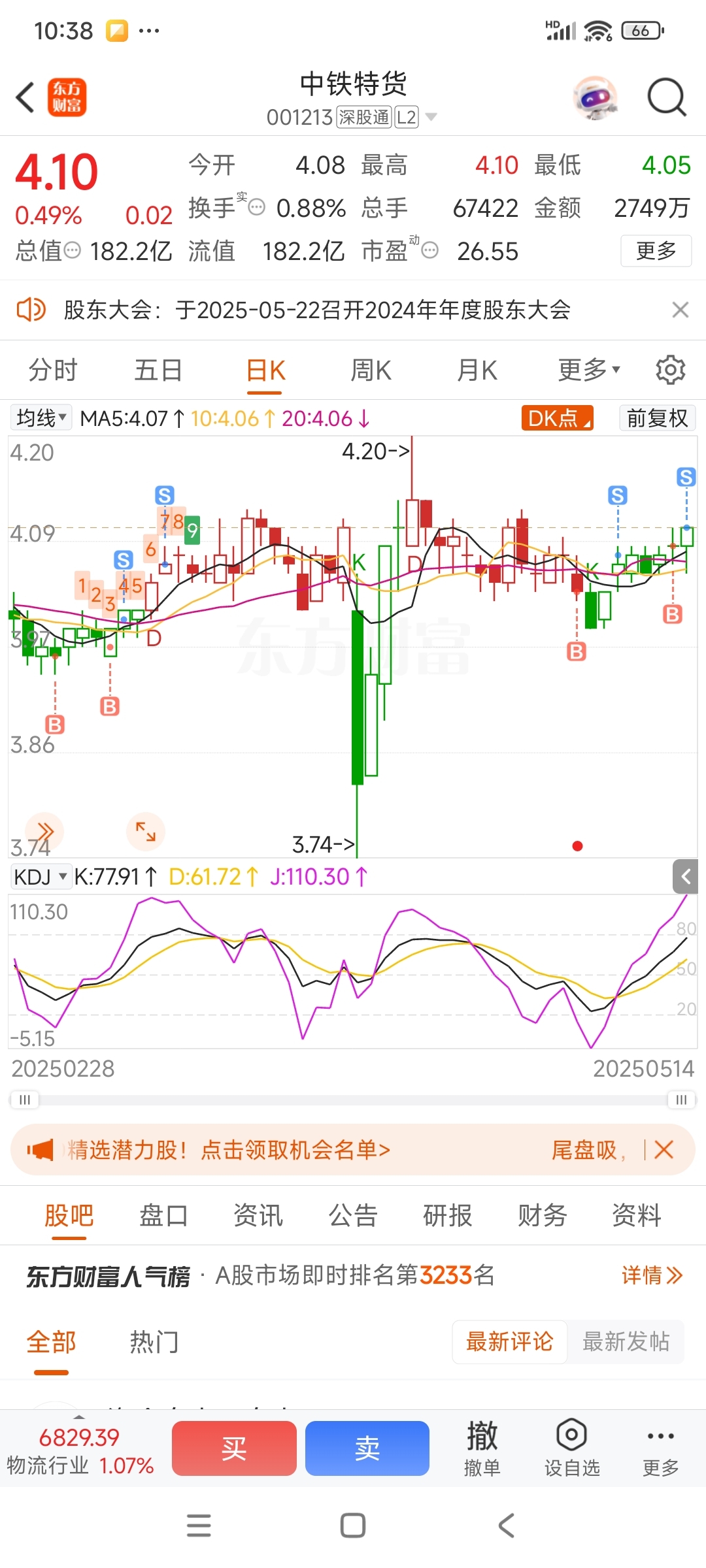Viewport: 706px width, 1568px height.
Task: Expand stock code 001213 dropdown arrow
Action: pos(431,118)
